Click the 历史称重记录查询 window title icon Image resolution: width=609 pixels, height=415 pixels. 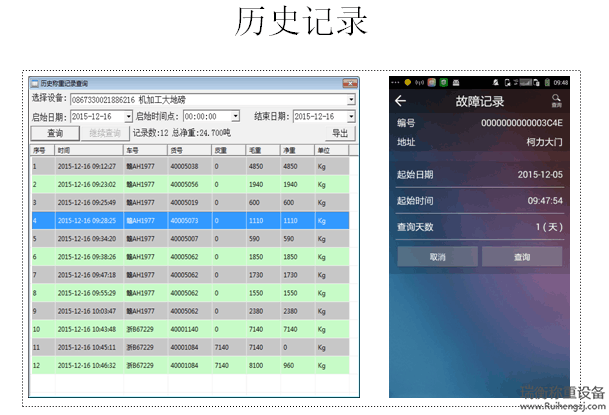(35, 83)
